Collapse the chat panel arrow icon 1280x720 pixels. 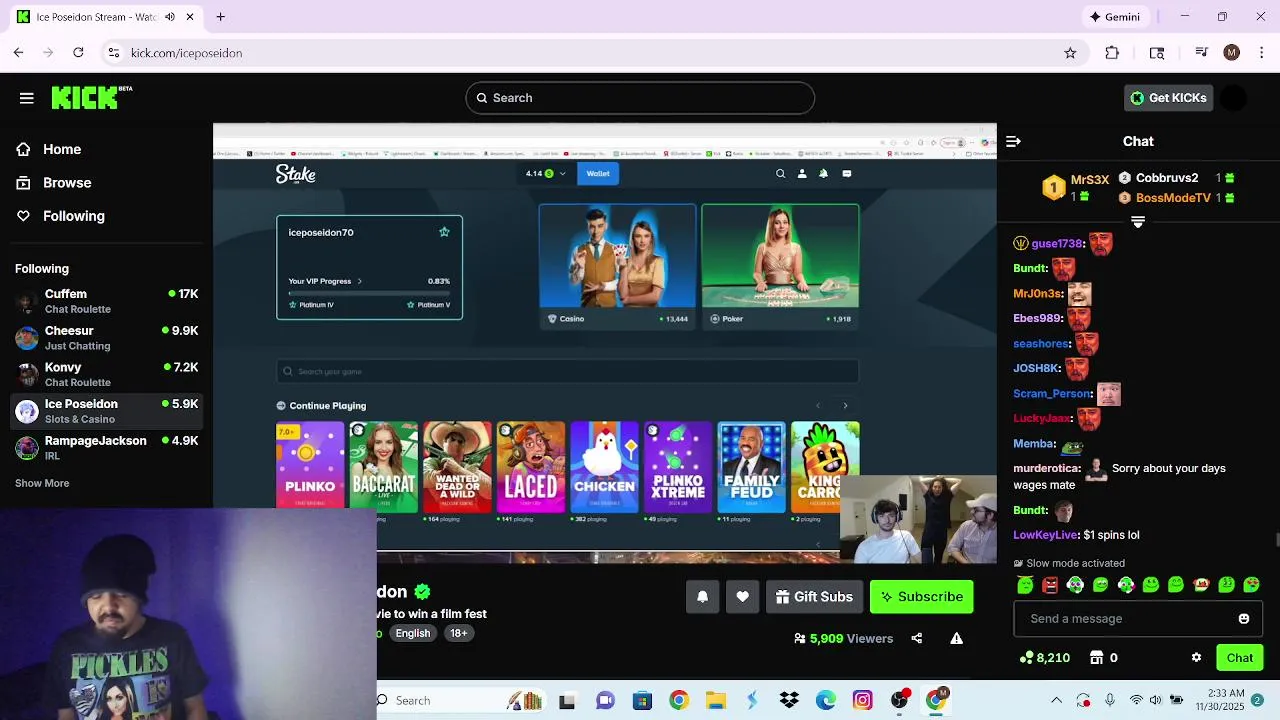(x=1013, y=142)
